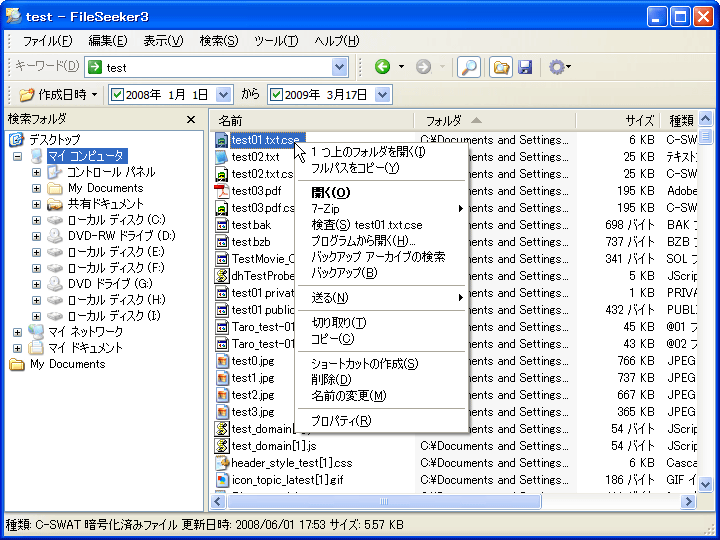Click the vertical scrollbar down arrow
This screenshot has width=720, height=540.
pos(705,484)
